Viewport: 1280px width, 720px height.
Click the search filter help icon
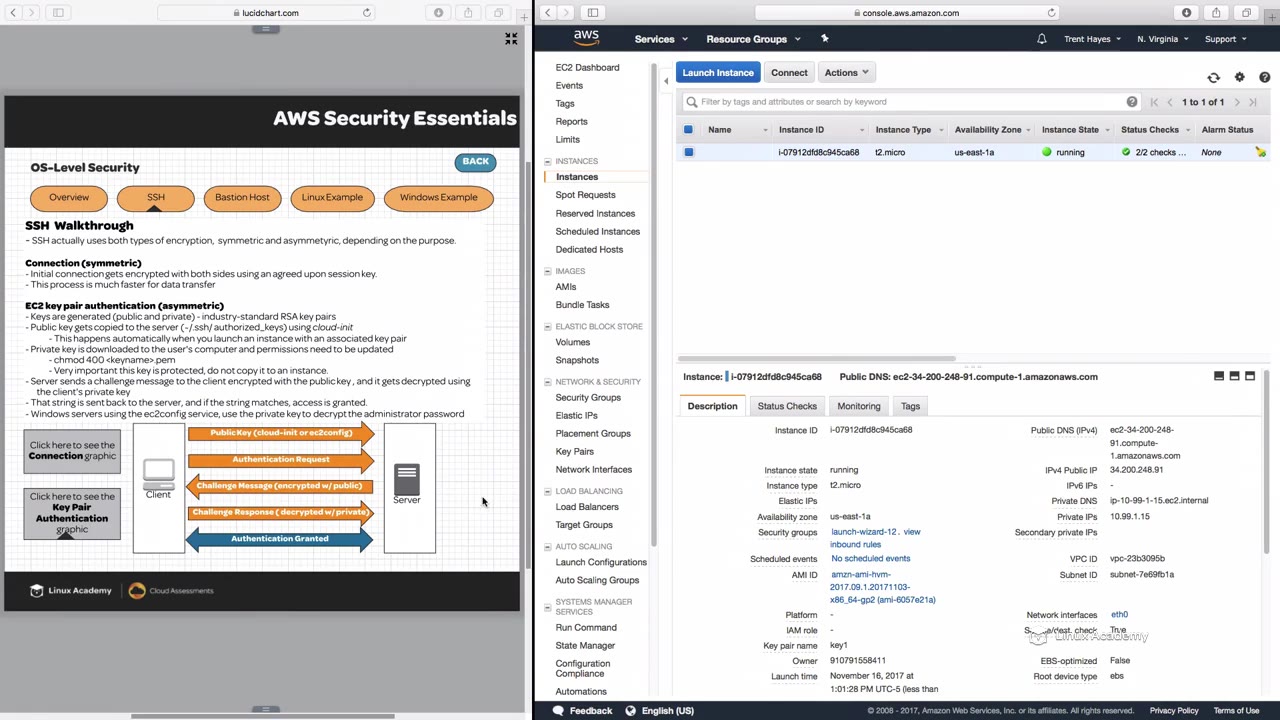click(1132, 102)
